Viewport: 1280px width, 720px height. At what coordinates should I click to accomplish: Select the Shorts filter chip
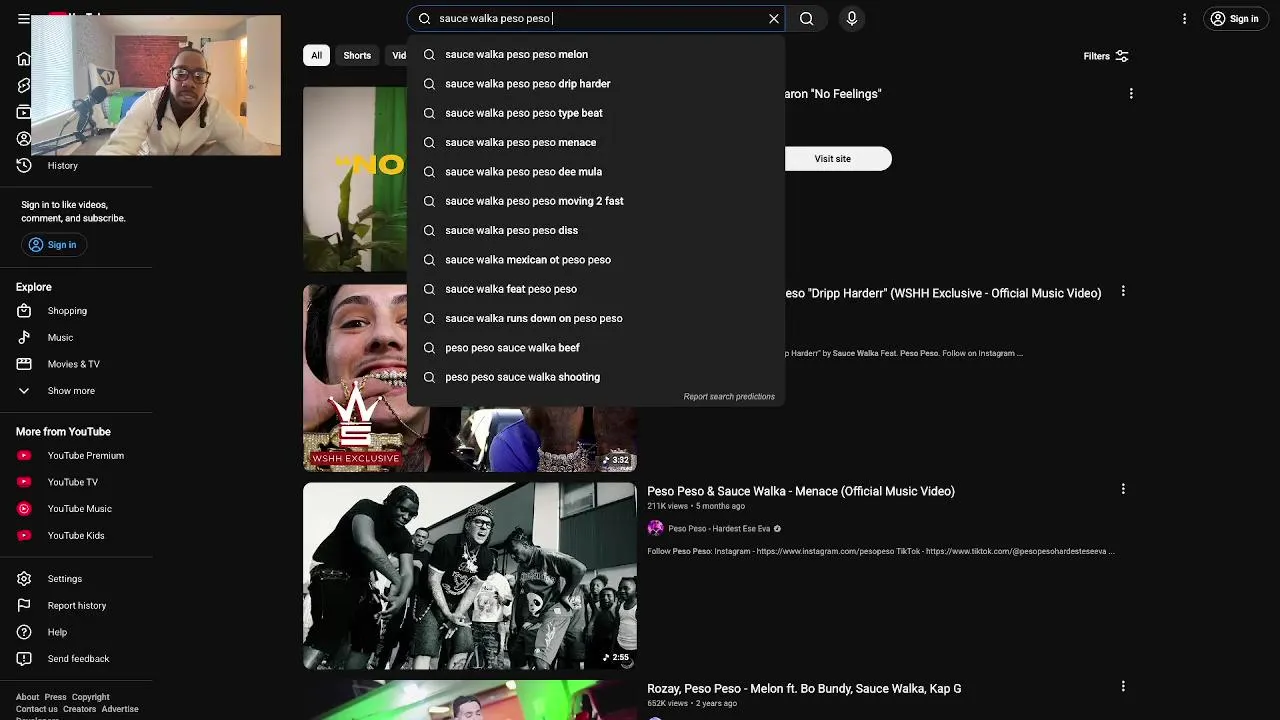coord(357,56)
